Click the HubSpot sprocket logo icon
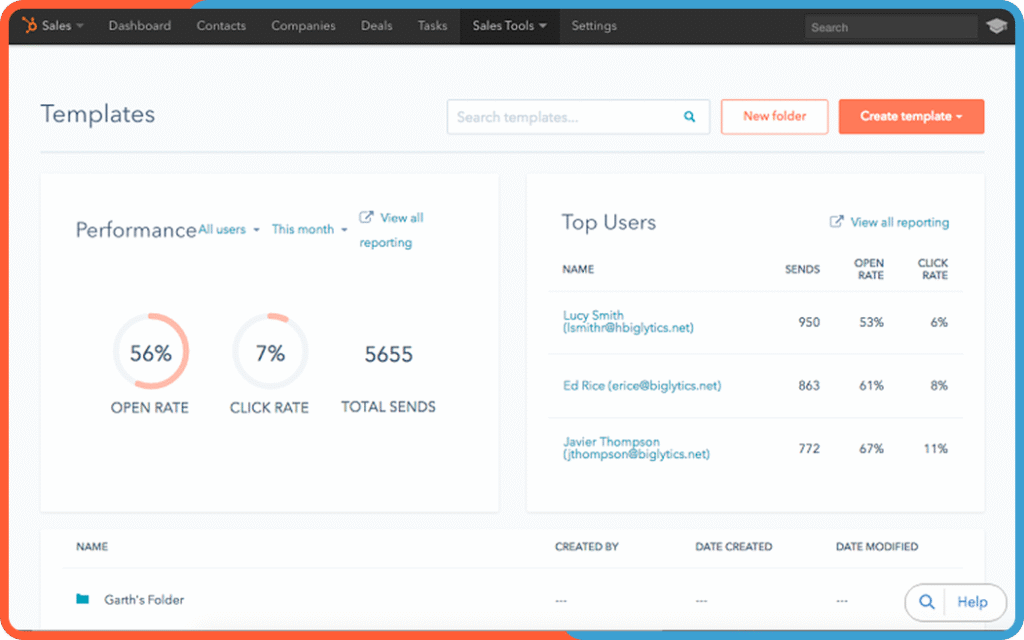Viewport: 1024px width, 640px height. coord(29,26)
